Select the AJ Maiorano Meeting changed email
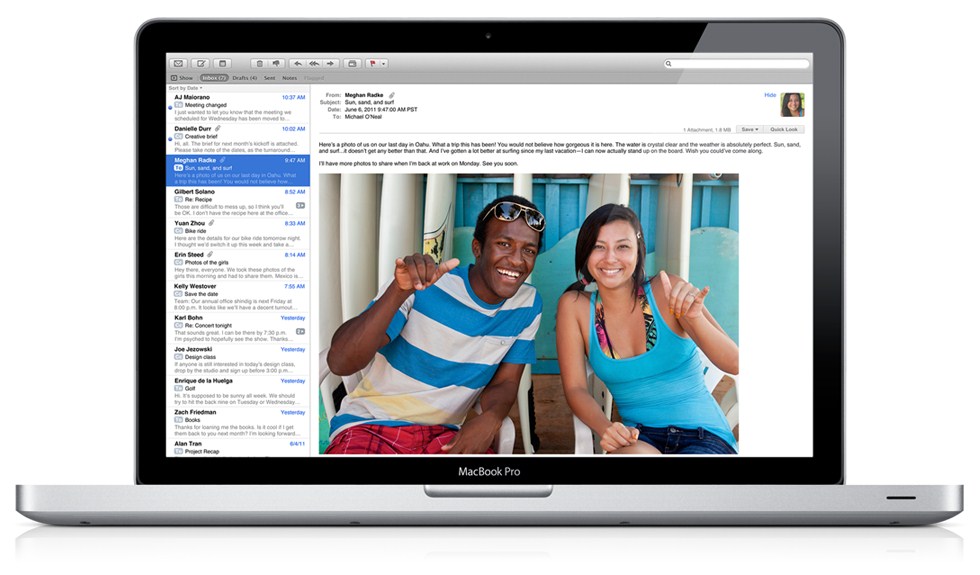This screenshot has height=575, width=980. (238, 108)
